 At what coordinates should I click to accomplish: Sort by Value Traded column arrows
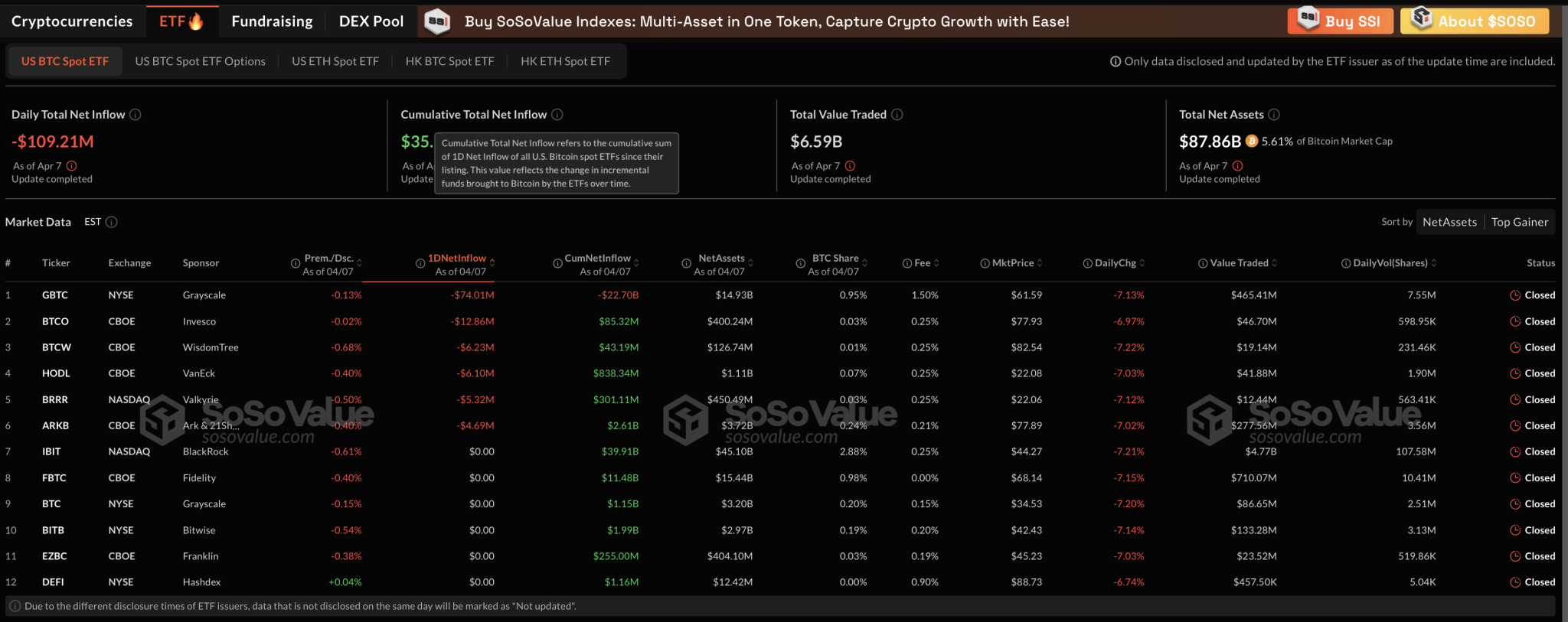[1275, 263]
